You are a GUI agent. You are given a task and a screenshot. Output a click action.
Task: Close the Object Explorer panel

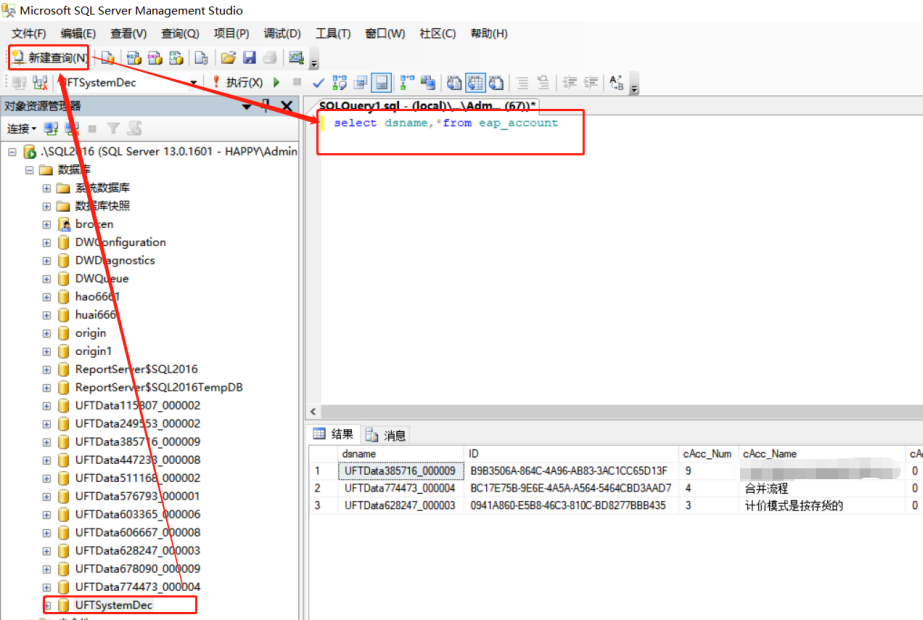[286, 106]
